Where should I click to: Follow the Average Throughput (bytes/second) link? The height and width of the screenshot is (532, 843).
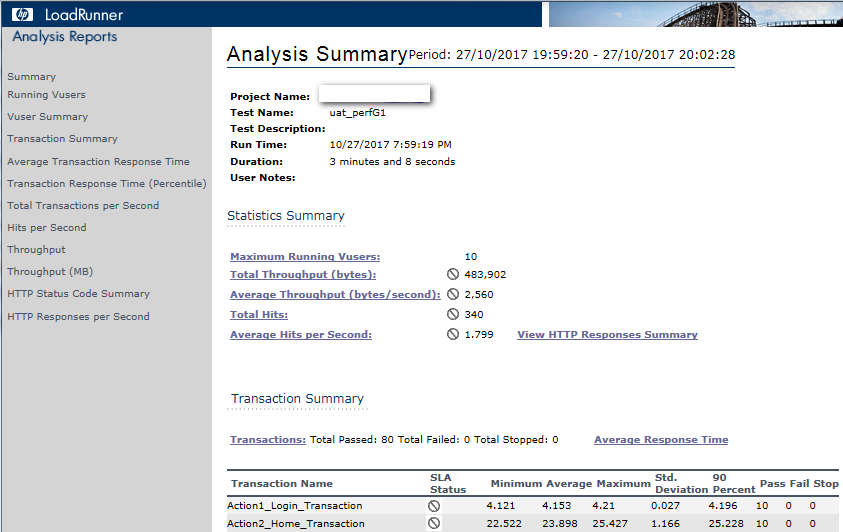pyautogui.click(x=335, y=294)
